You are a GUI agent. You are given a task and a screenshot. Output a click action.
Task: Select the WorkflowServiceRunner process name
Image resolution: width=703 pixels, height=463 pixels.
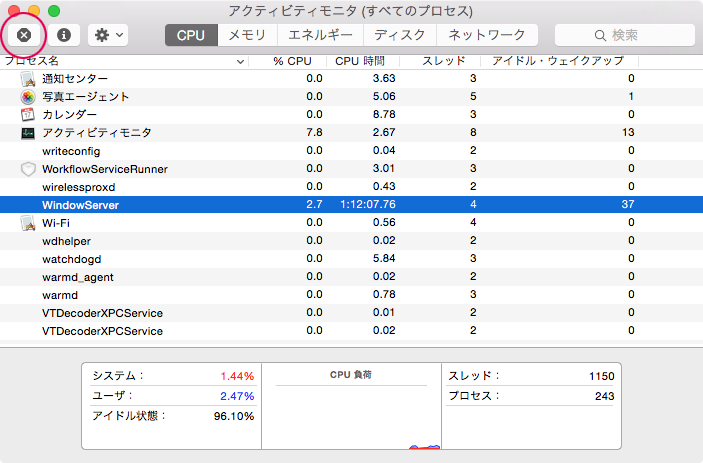[x=105, y=169]
